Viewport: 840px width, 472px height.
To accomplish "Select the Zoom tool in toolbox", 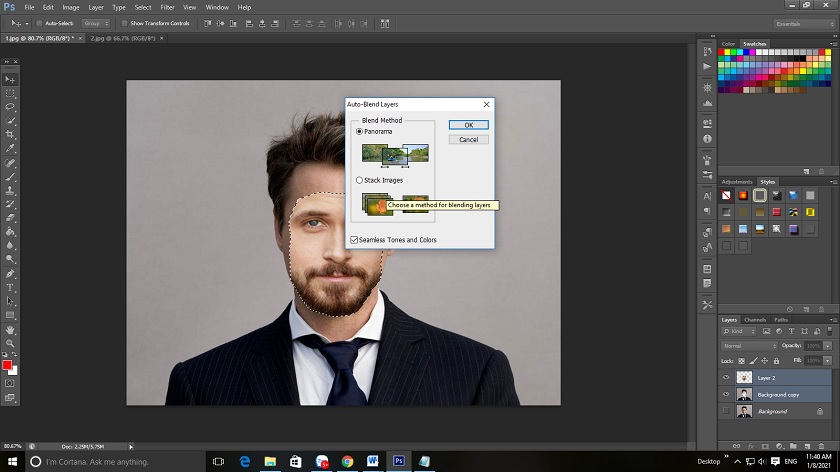I will pos(10,343).
